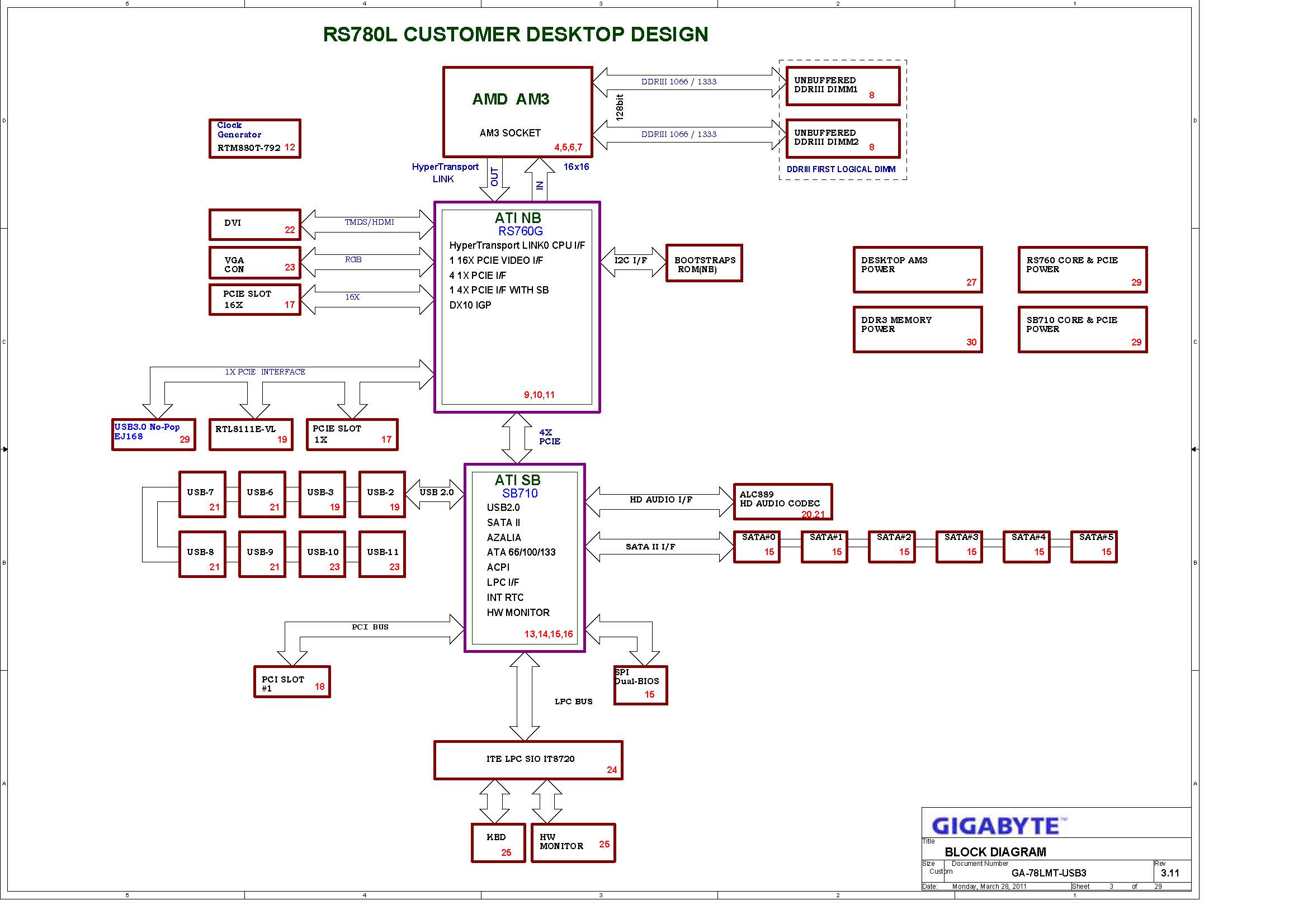Select the ITE LPC SIO IT8720 block
Viewport: 1308px width, 924px height.
click(528, 760)
